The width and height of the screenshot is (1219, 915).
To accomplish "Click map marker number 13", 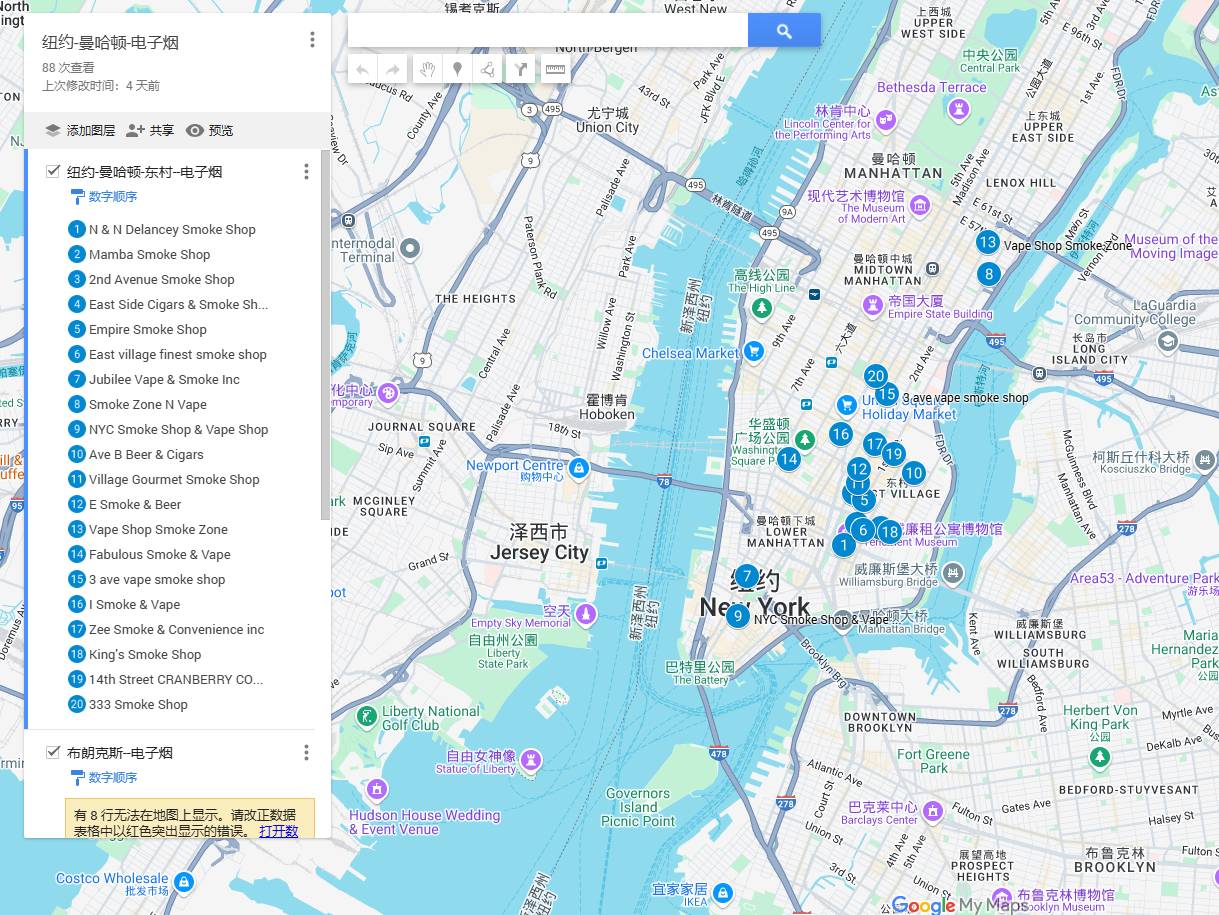I will [x=987, y=241].
